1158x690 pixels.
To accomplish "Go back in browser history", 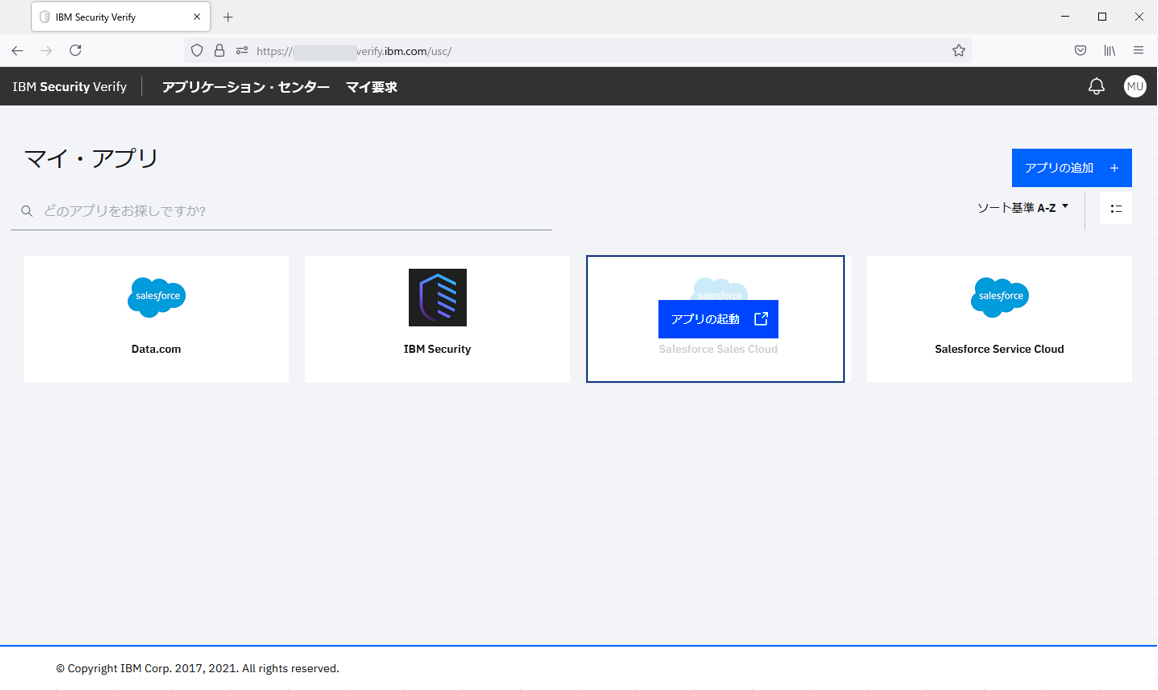I will [x=17, y=50].
